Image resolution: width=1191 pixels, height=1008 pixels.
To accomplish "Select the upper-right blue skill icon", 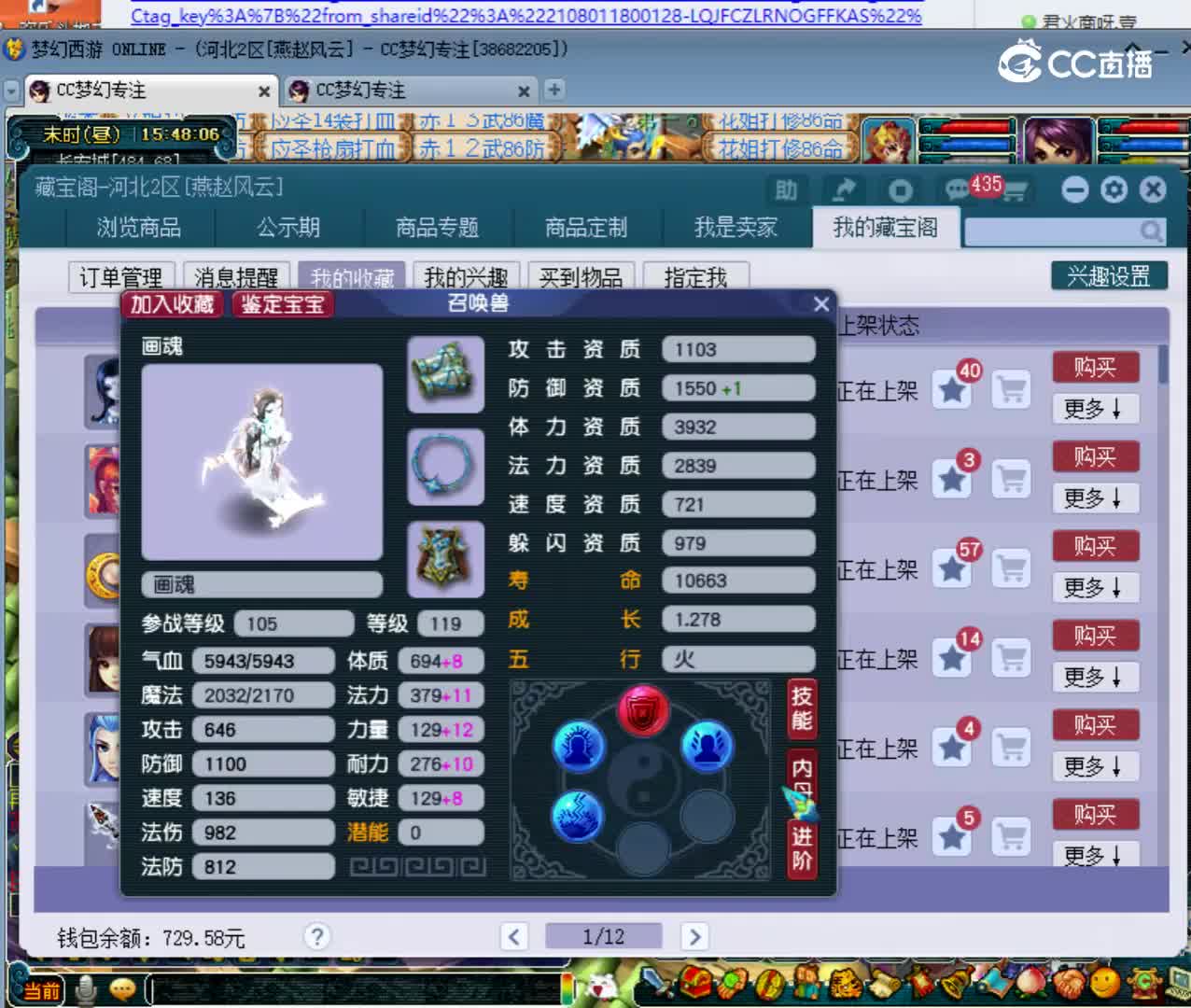I will (x=708, y=746).
